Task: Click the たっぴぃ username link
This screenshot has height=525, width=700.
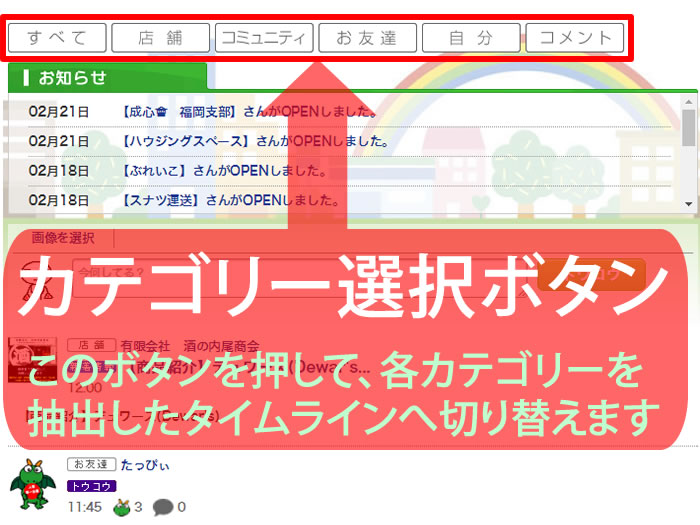Action: pos(145,464)
